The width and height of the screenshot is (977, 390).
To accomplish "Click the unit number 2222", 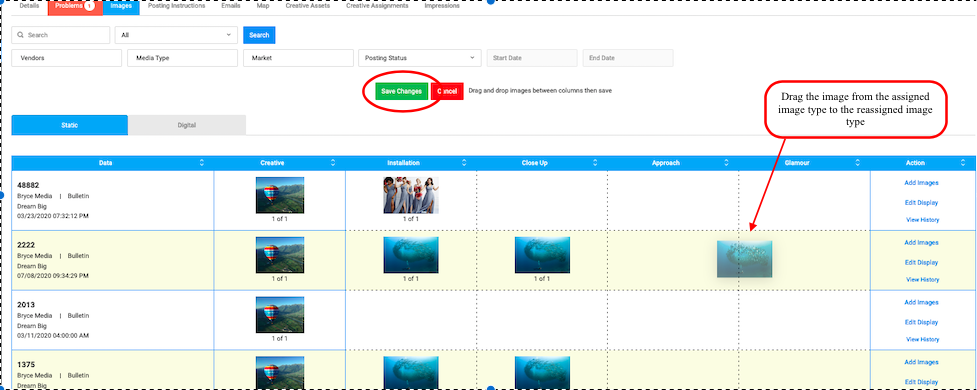I will click(26, 245).
